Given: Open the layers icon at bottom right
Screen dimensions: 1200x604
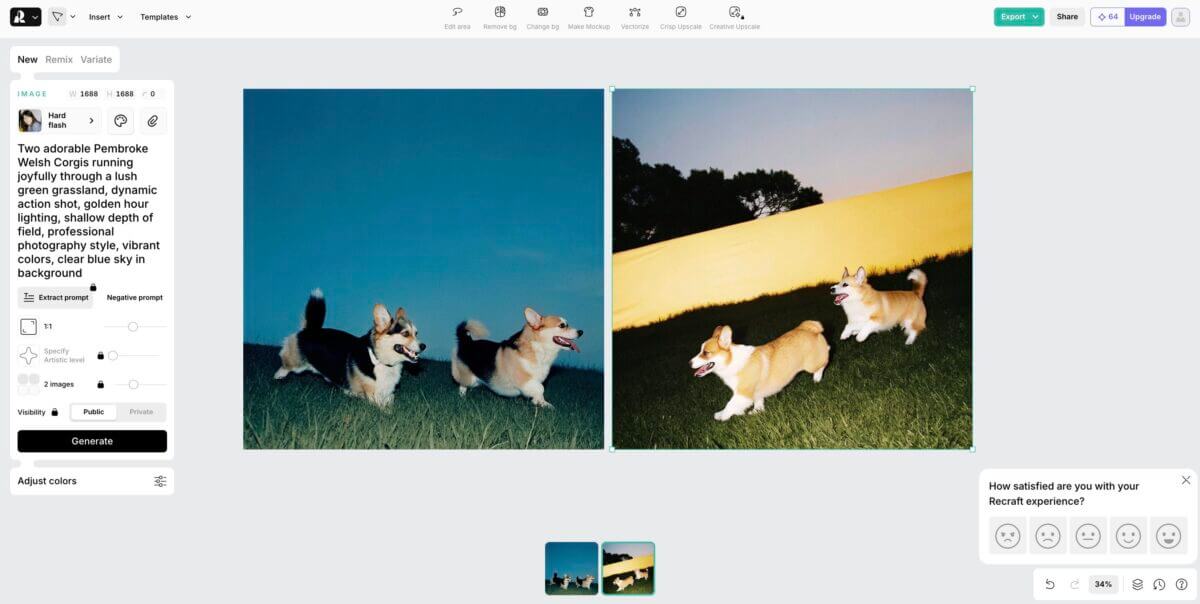Looking at the screenshot, I should coord(1137,584).
